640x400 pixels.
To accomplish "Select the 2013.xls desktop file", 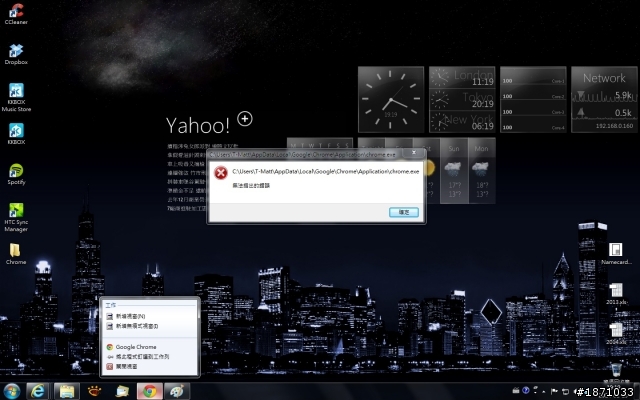I will click(x=616, y=294).
